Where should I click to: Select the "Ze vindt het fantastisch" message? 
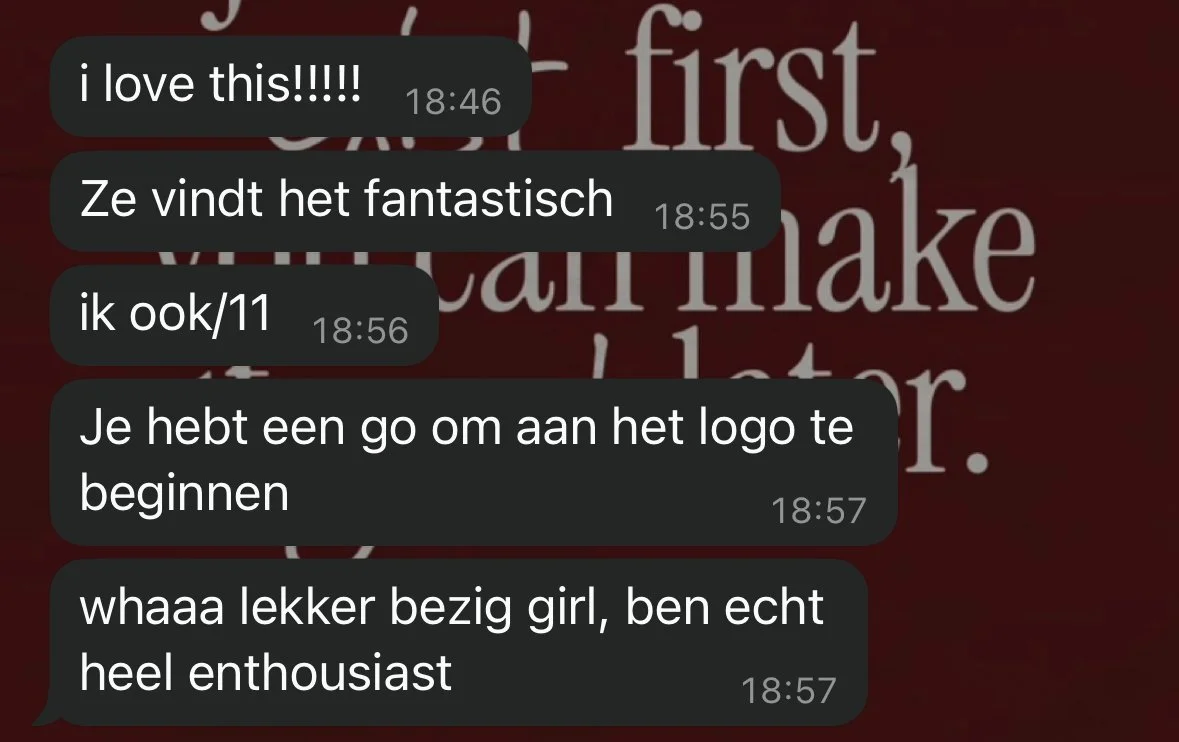coord(415,201)
